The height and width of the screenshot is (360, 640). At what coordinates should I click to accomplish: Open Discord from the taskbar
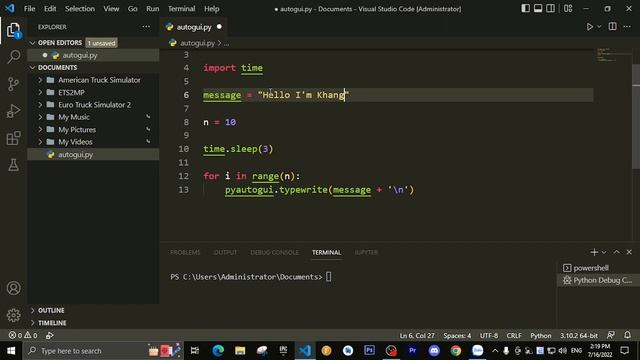434,351
